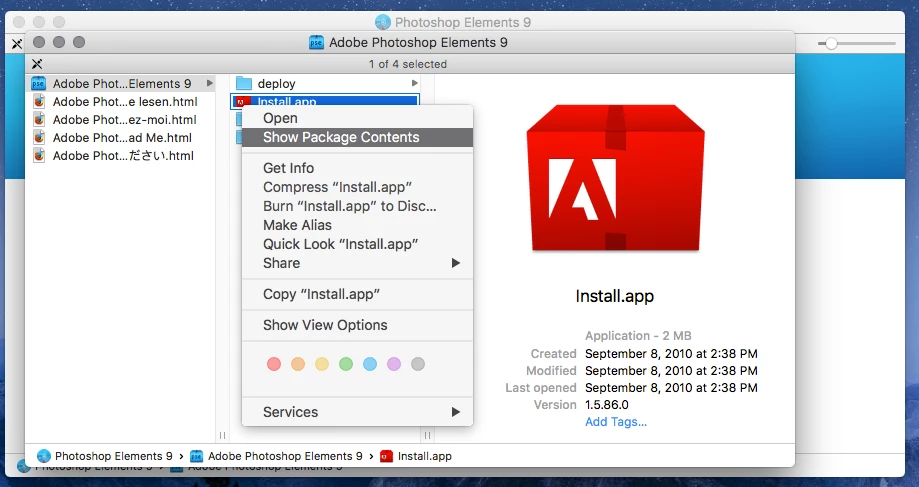The height and width of the screenshot is (487, 919).
Task: Select the deploy folder icon
Action: pos(244,84)
